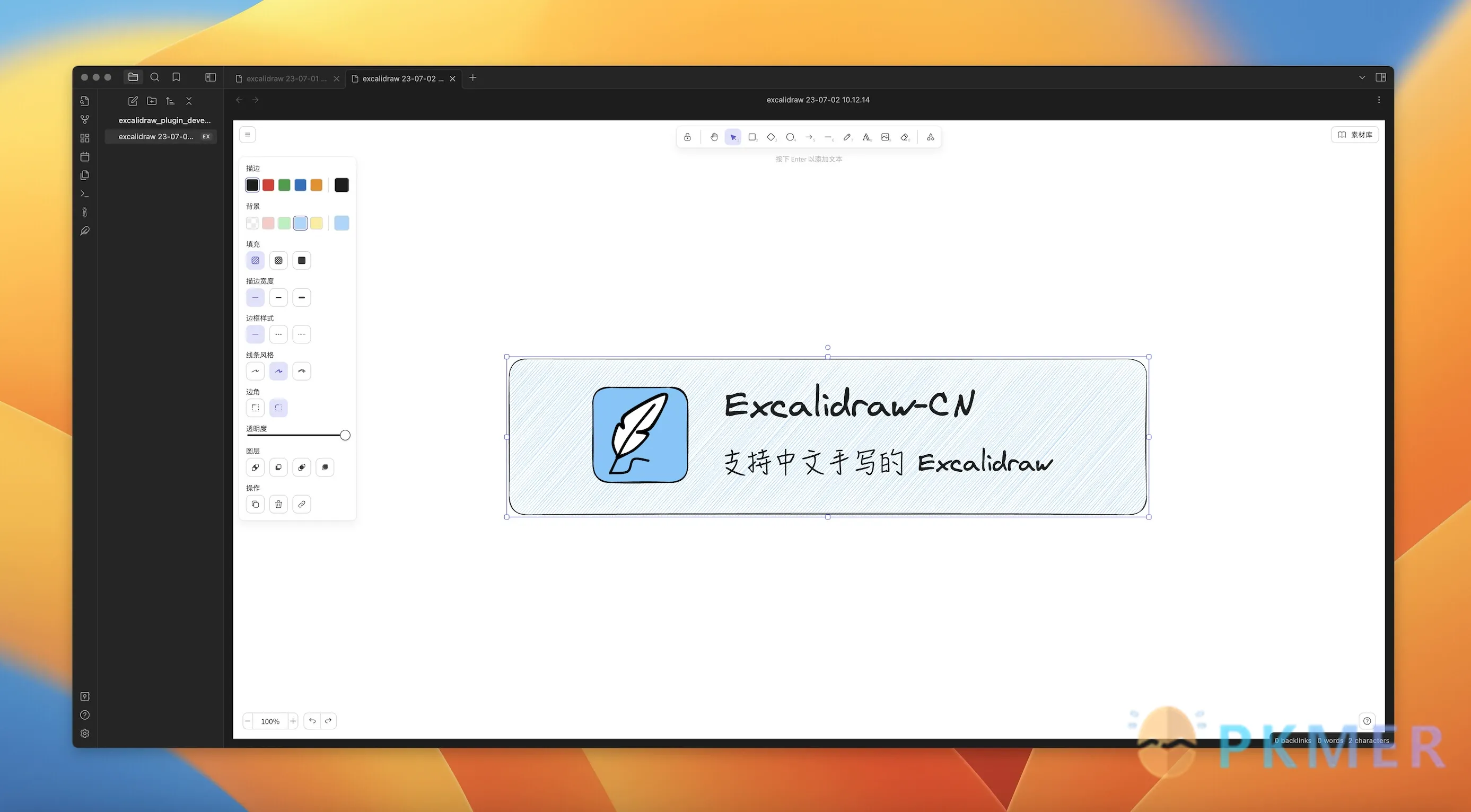
Task: Pick the red stroke color
Action: click(268, 185)
